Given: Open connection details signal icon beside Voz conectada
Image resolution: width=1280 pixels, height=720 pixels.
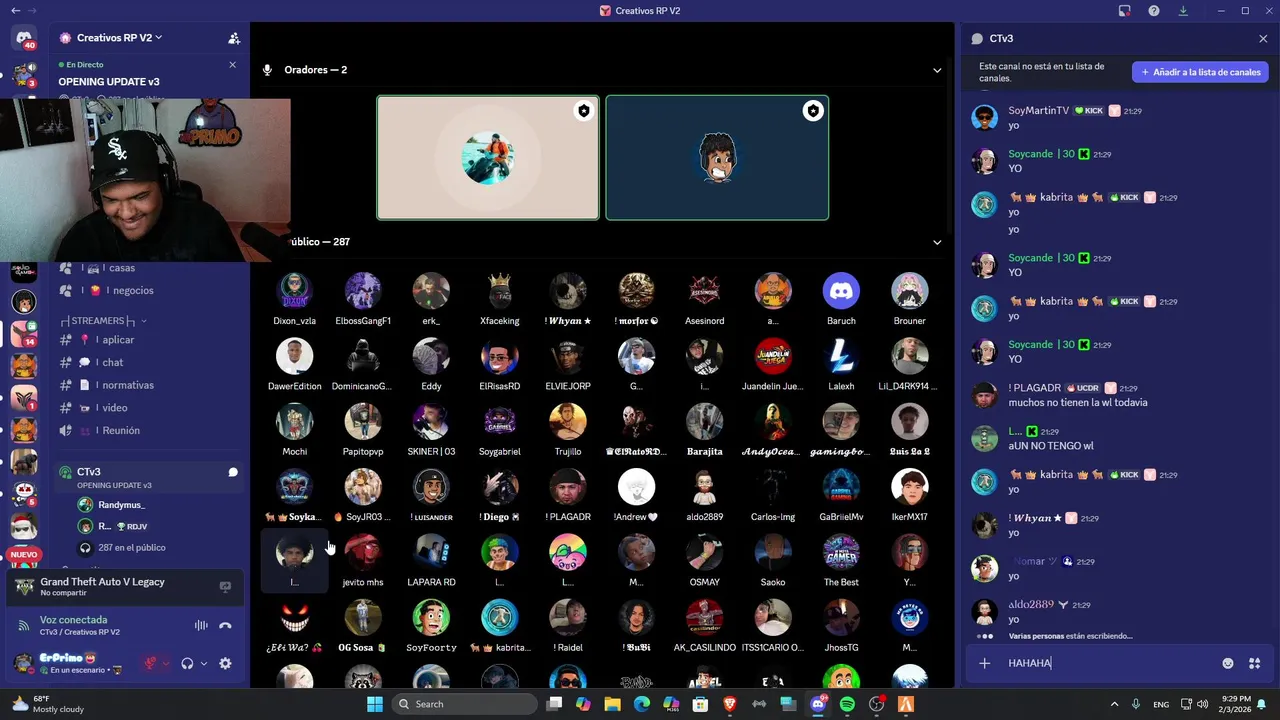Looking at the screenshot, I should click(x=23, y=626).
